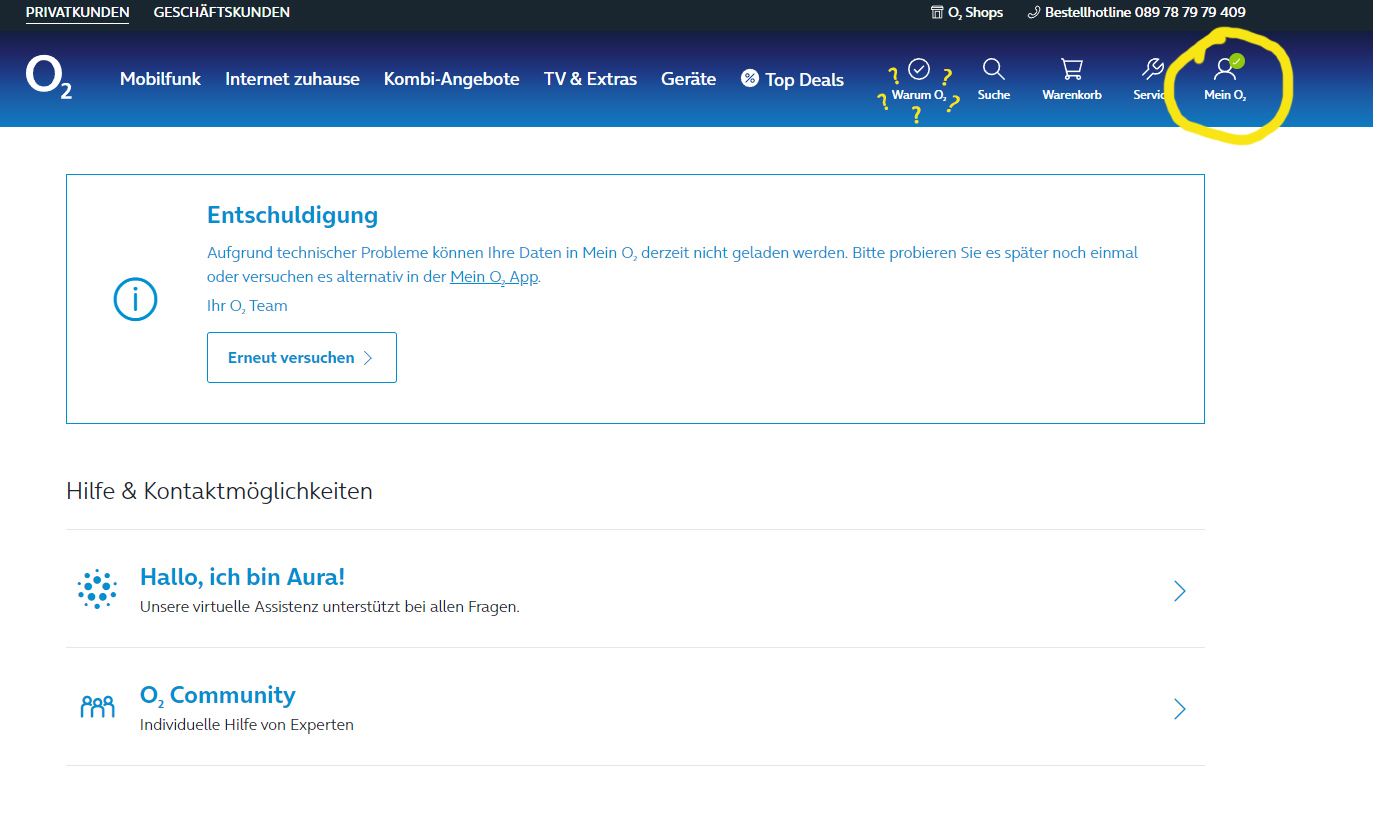This screenshot has height=815, width=1373.
Task: Open the Mobilfunk menu
Action: (x=160, y=79)
